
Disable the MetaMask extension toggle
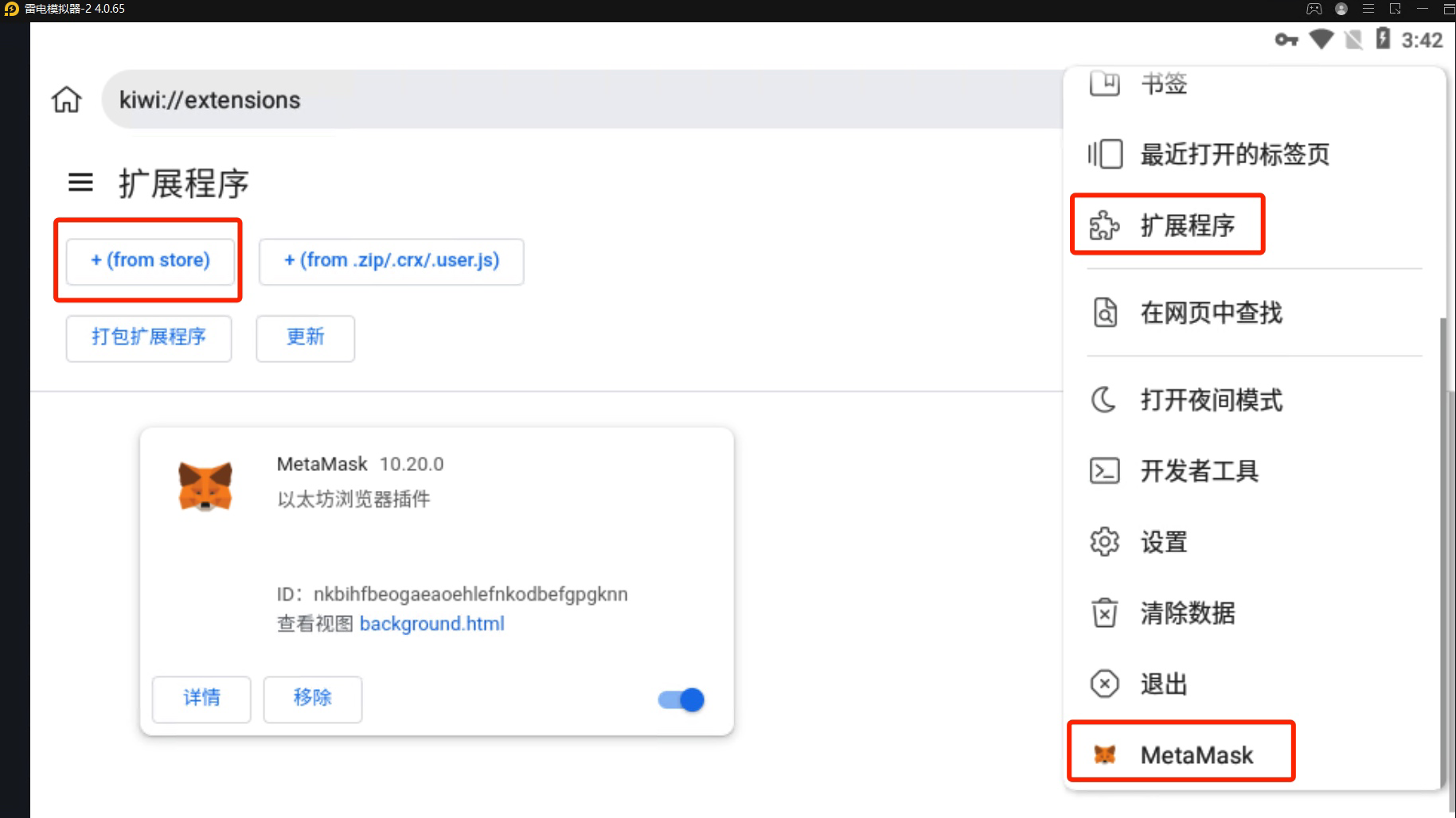point(681,699)
